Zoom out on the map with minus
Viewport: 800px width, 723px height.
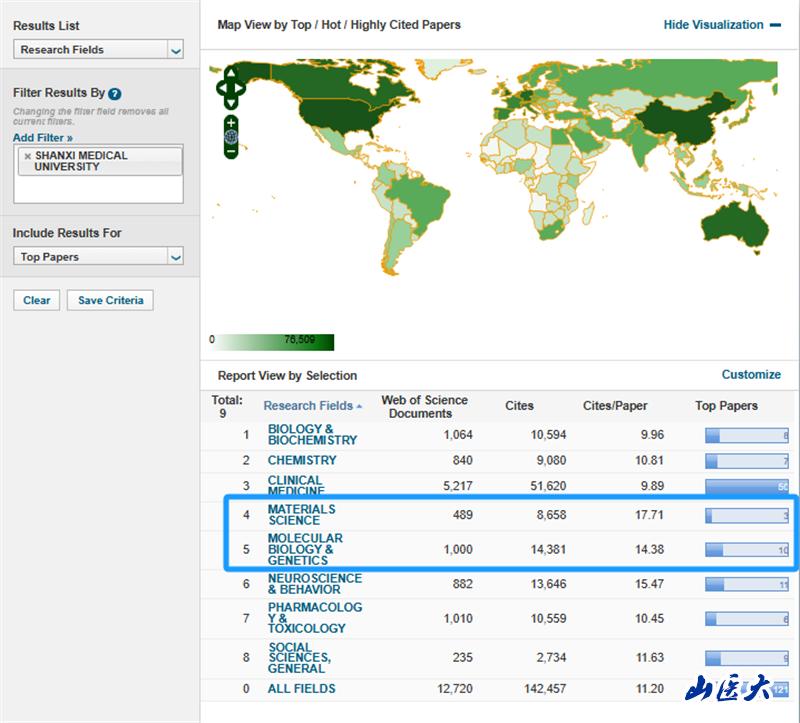pos(231,152)
